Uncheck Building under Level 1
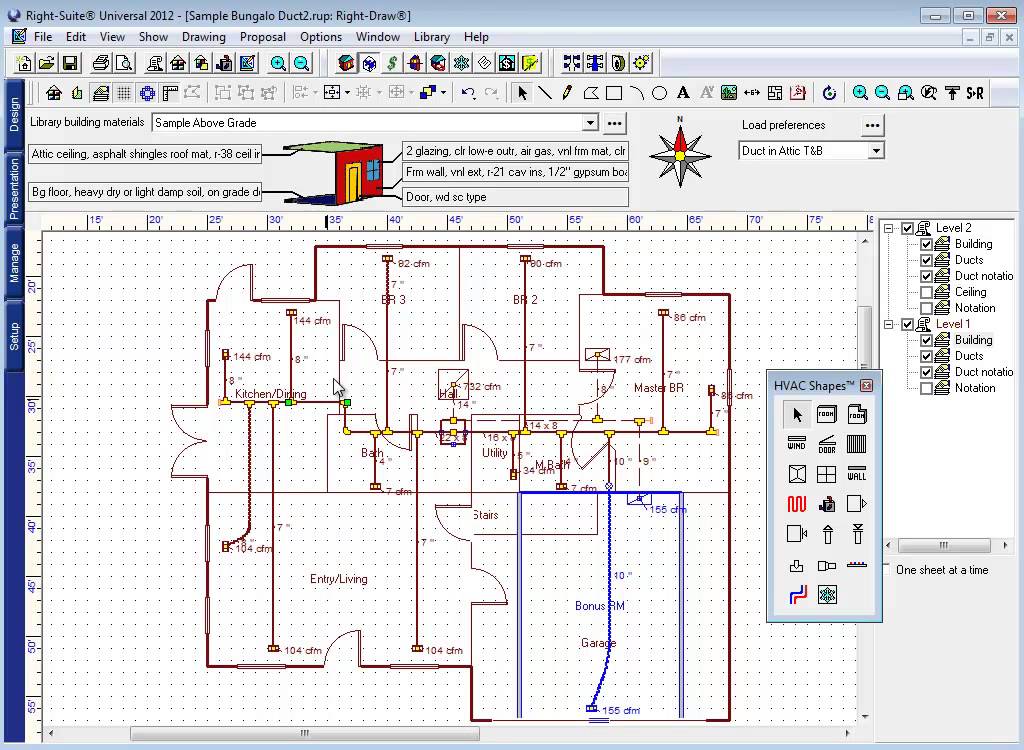 click(926, 340)
